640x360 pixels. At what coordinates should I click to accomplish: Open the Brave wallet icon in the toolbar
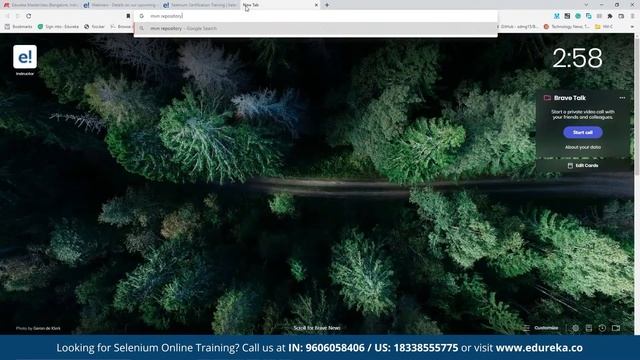pos(621,16)
